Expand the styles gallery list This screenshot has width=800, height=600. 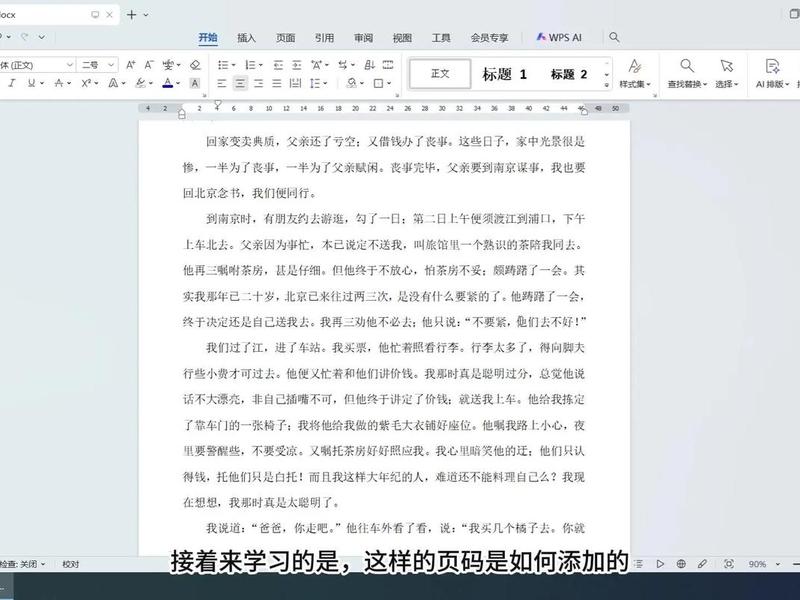pyautogui.click(x=607, y=85)
